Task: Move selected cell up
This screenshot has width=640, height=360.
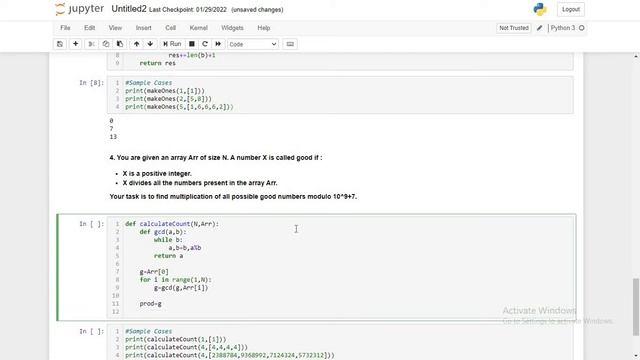Action: pyautogui.click(x=136, y=44)
